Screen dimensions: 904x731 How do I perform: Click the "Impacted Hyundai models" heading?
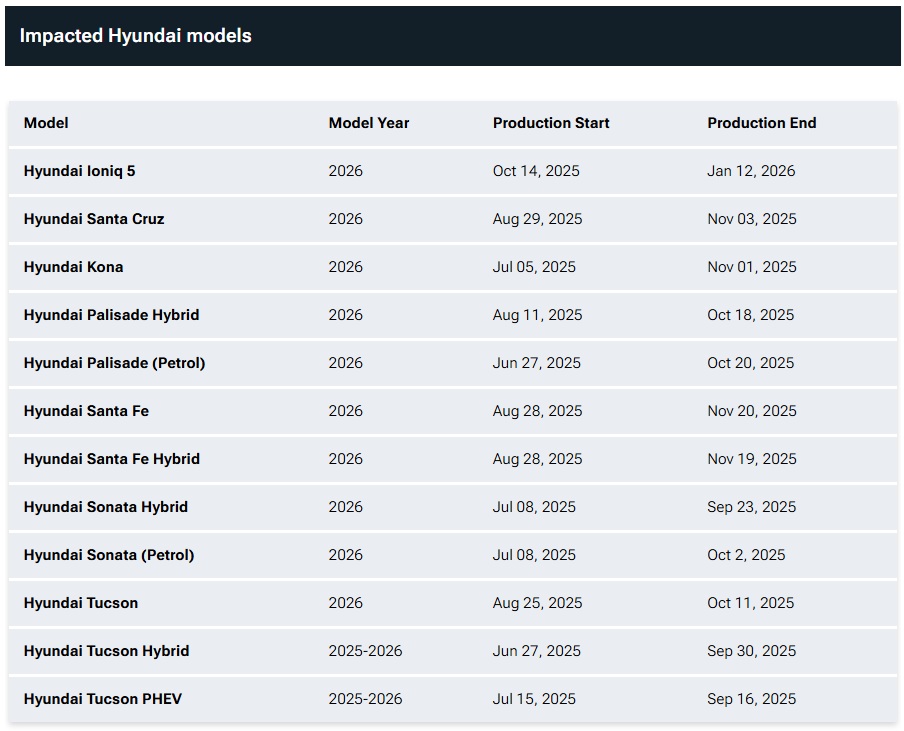click(135, 36)
